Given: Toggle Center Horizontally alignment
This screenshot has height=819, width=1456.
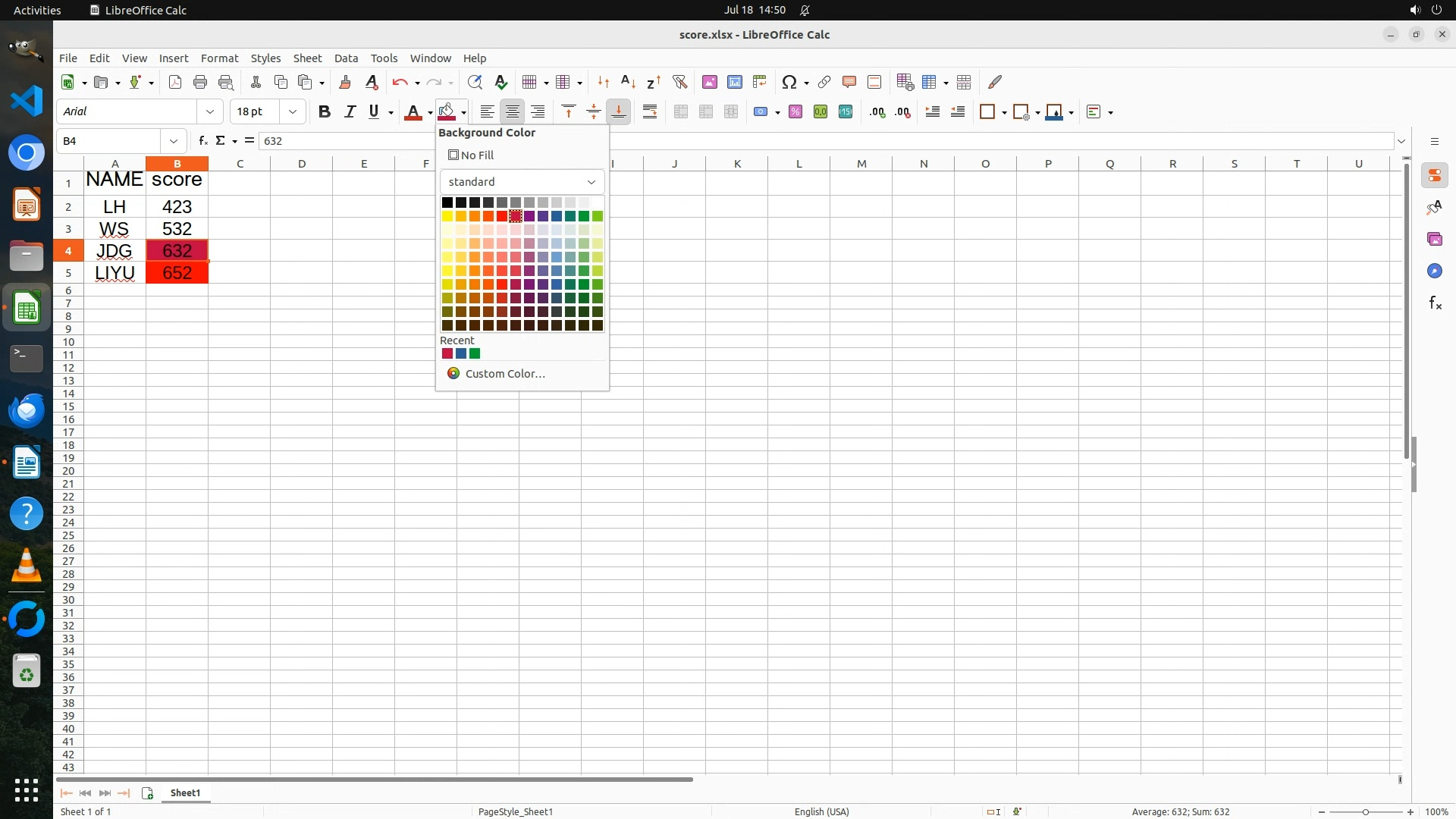Looking at the screenshot, I should coord(513,111).
